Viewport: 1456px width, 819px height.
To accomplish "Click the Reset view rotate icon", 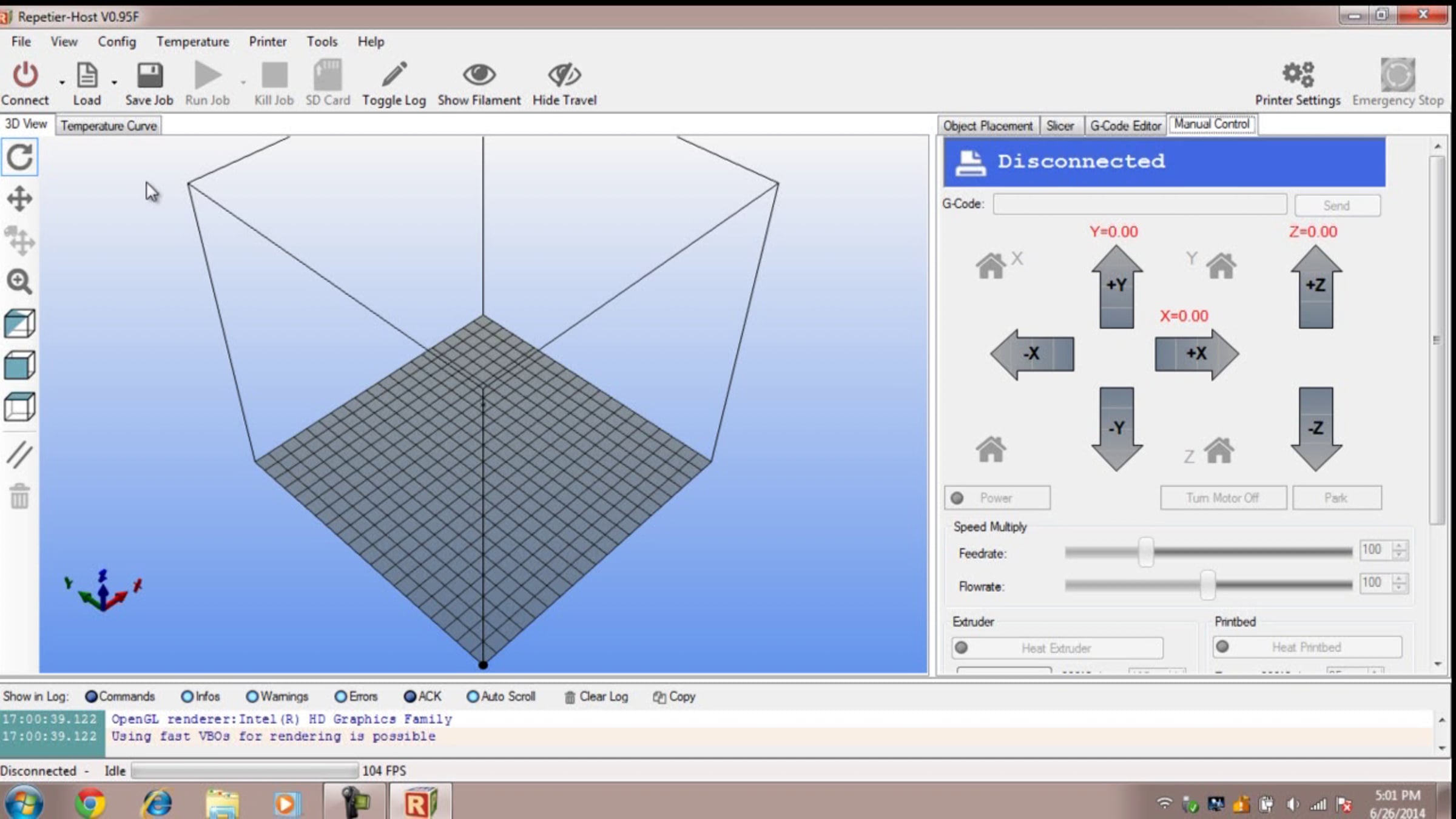I will (19, 157).
